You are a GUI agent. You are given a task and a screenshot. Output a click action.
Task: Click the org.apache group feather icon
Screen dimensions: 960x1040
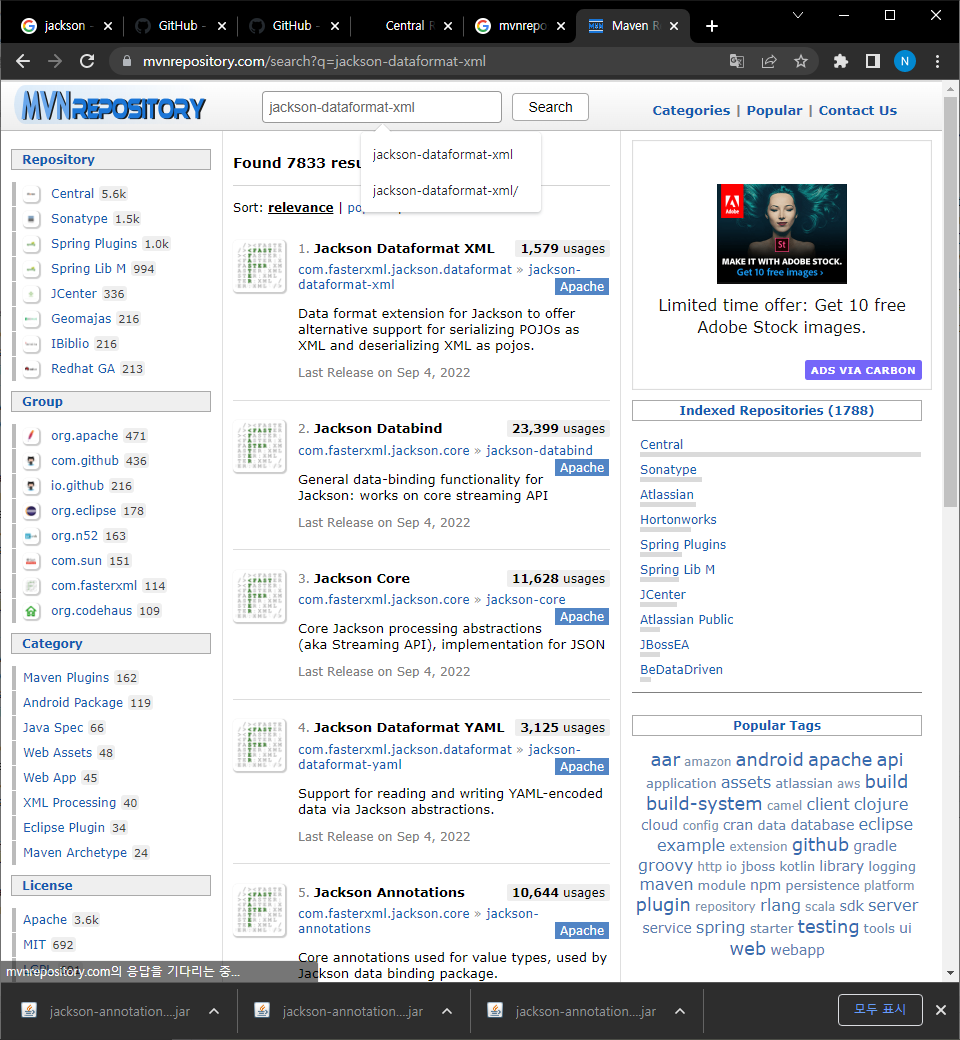[x=31, y=436]
